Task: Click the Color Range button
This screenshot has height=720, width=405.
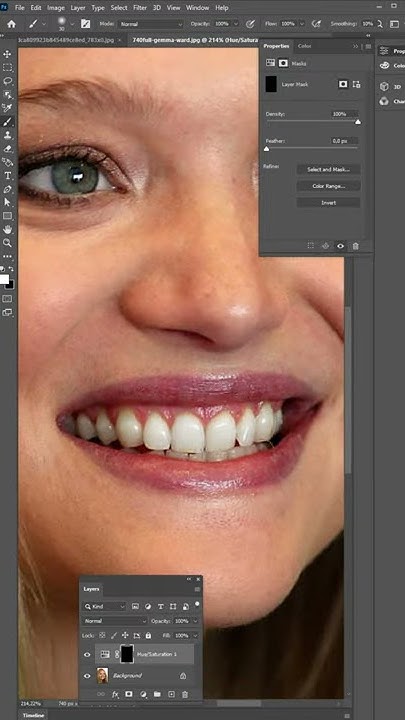Action: tap(328, 186)
